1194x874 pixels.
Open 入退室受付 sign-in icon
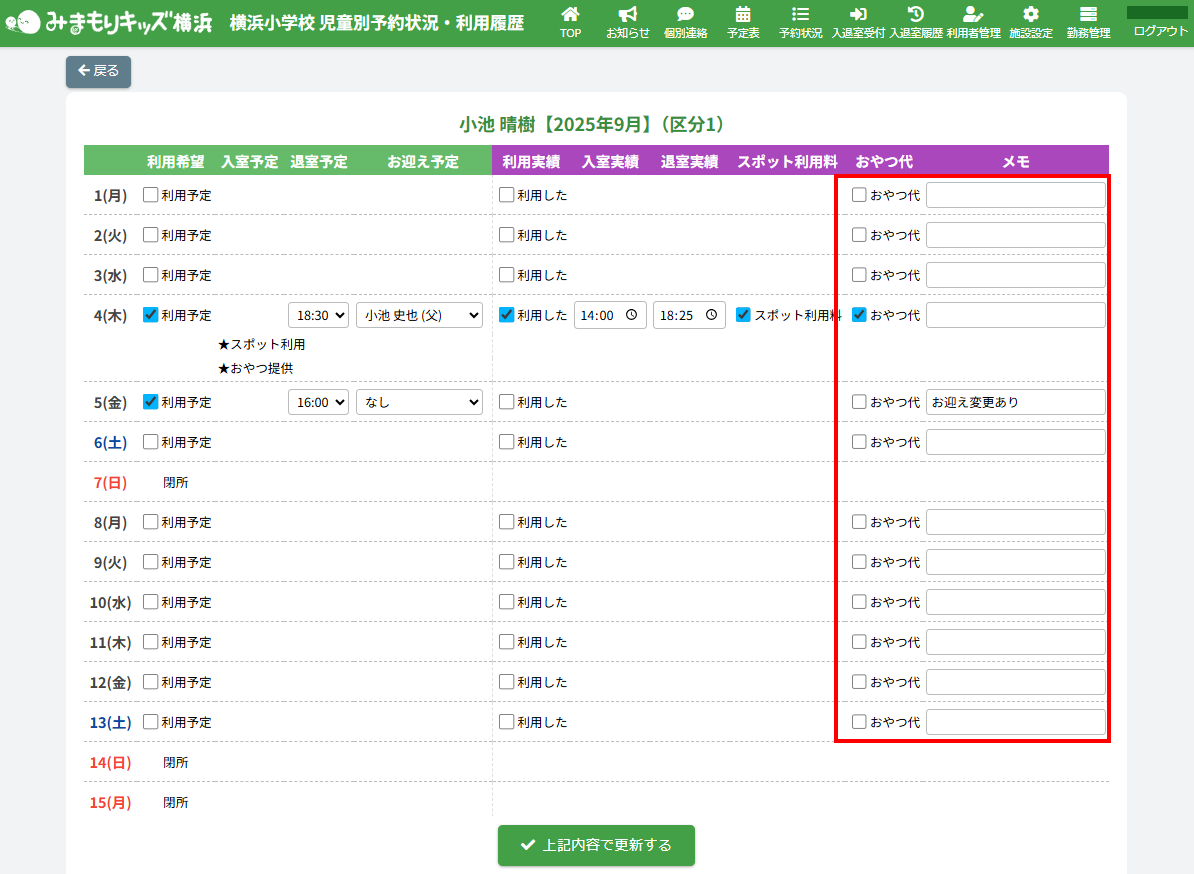pyautogui.click(x=858, y=22)
